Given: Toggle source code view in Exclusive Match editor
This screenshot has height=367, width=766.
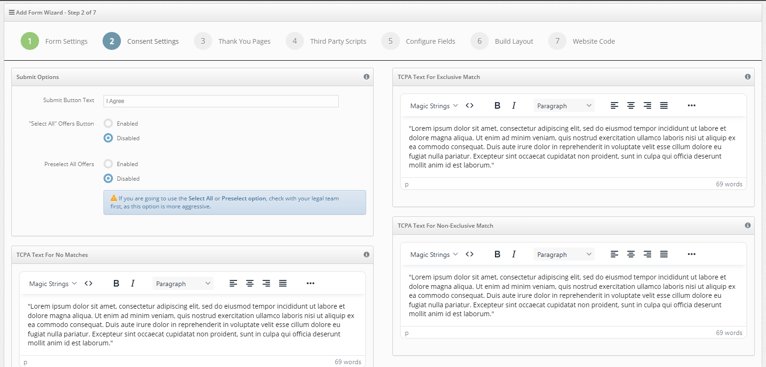Looking at the screenshot, I should pyautogui.click(x=469, y=105).
